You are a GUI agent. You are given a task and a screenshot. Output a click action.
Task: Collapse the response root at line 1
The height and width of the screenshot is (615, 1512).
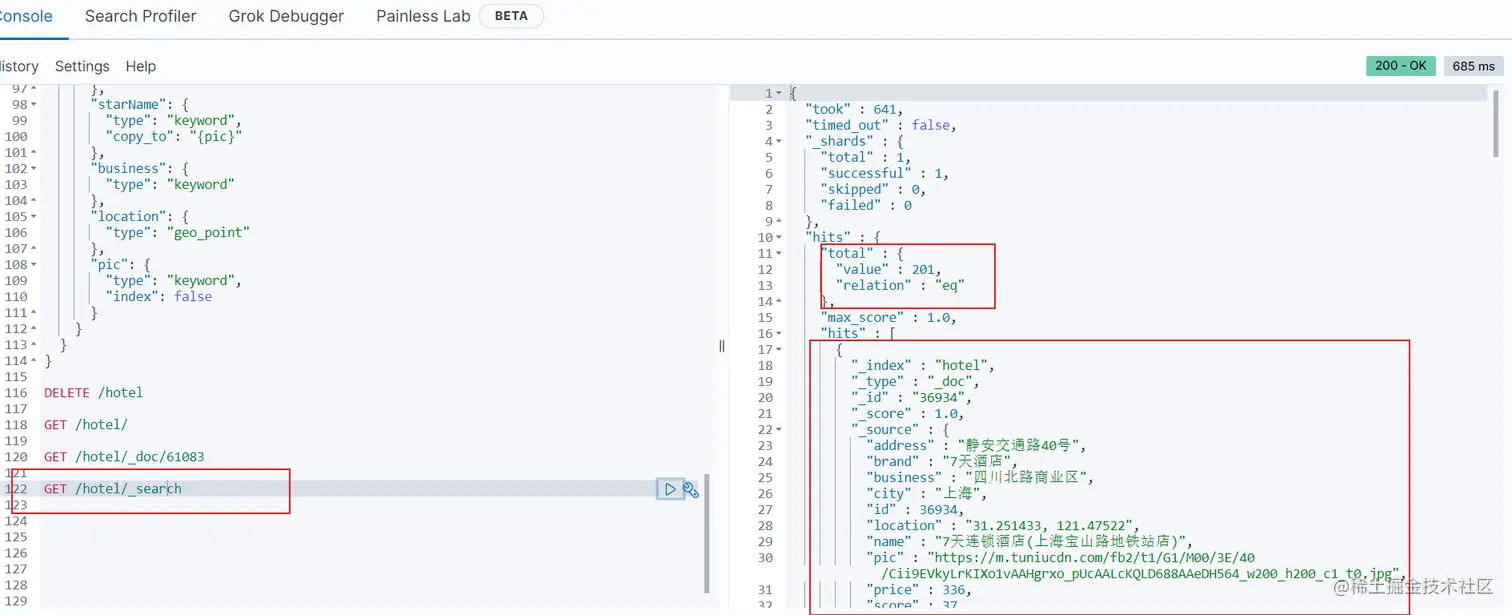tap(779, 93)
